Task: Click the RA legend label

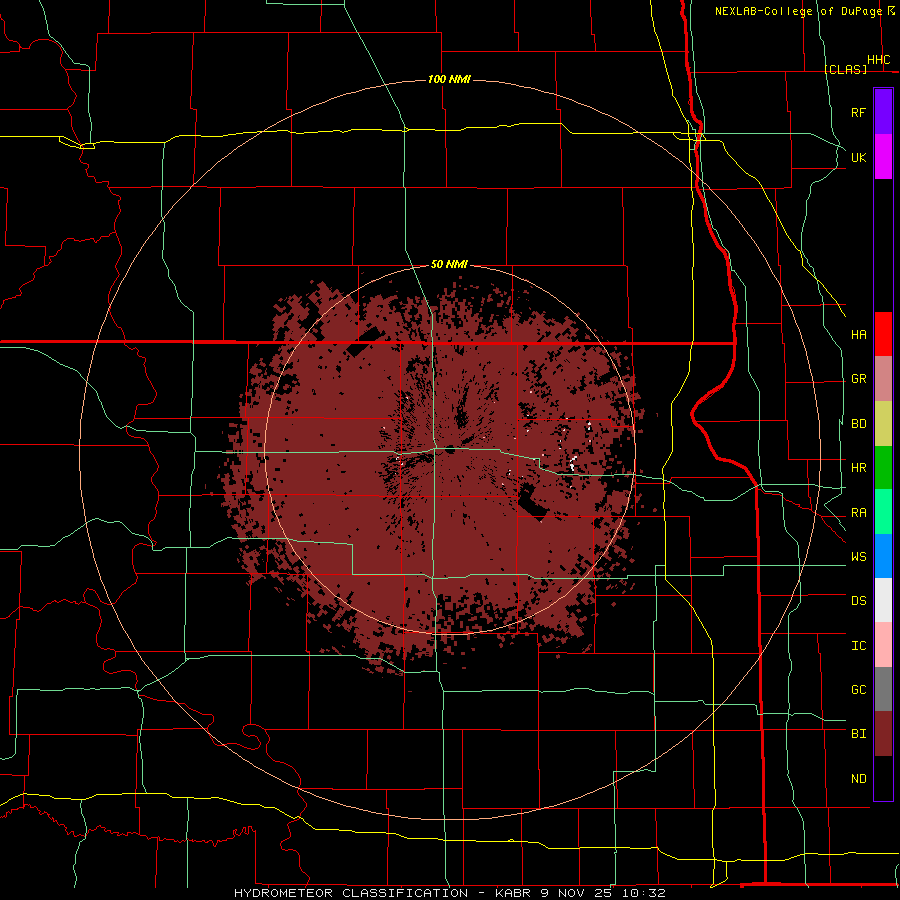Action: click(x=858, y=513)
